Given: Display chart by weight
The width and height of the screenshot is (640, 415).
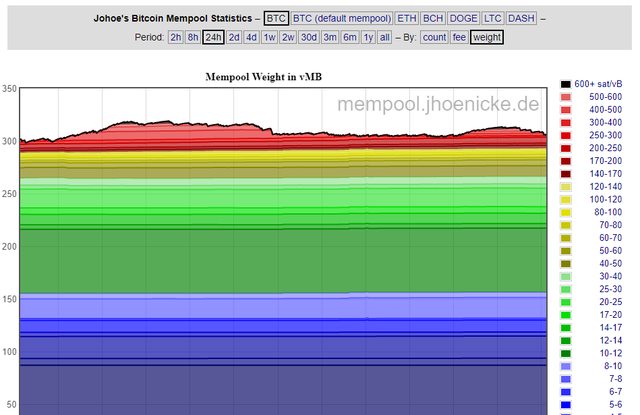Looking at the screenshot, I should [x=487, y=37].
